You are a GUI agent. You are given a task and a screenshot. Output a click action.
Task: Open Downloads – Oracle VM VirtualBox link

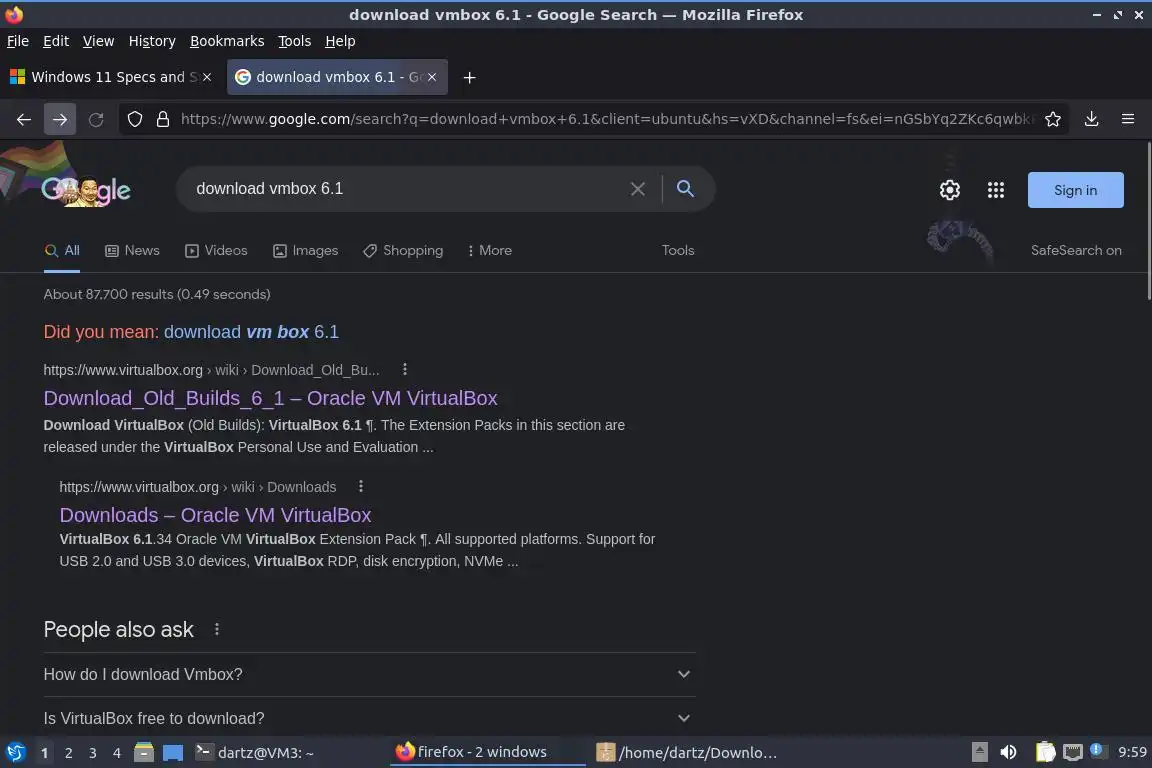215,514
